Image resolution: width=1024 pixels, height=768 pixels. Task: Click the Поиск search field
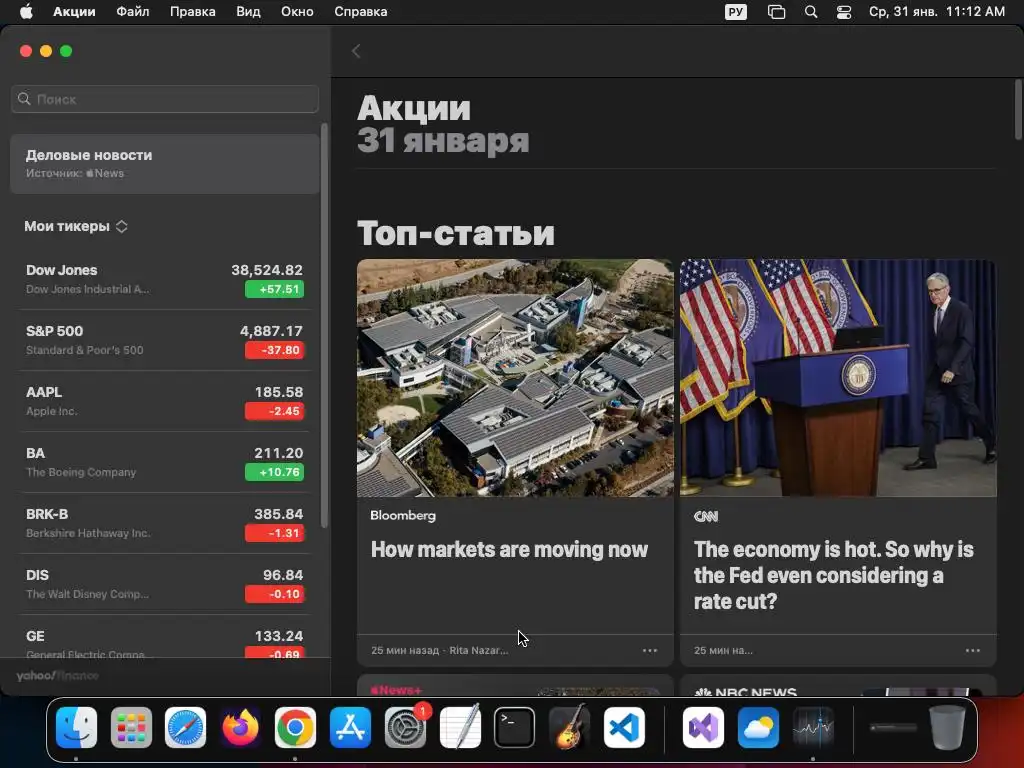(x=165, y=99)
